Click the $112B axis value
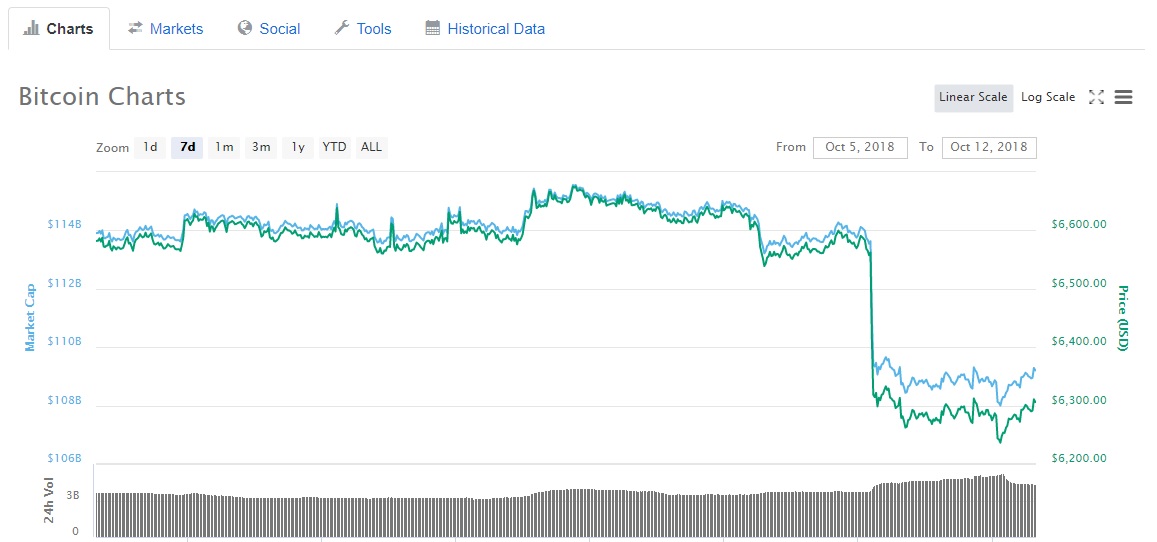Viewport: 1157px width, 542px height. (x=64, y=283)
